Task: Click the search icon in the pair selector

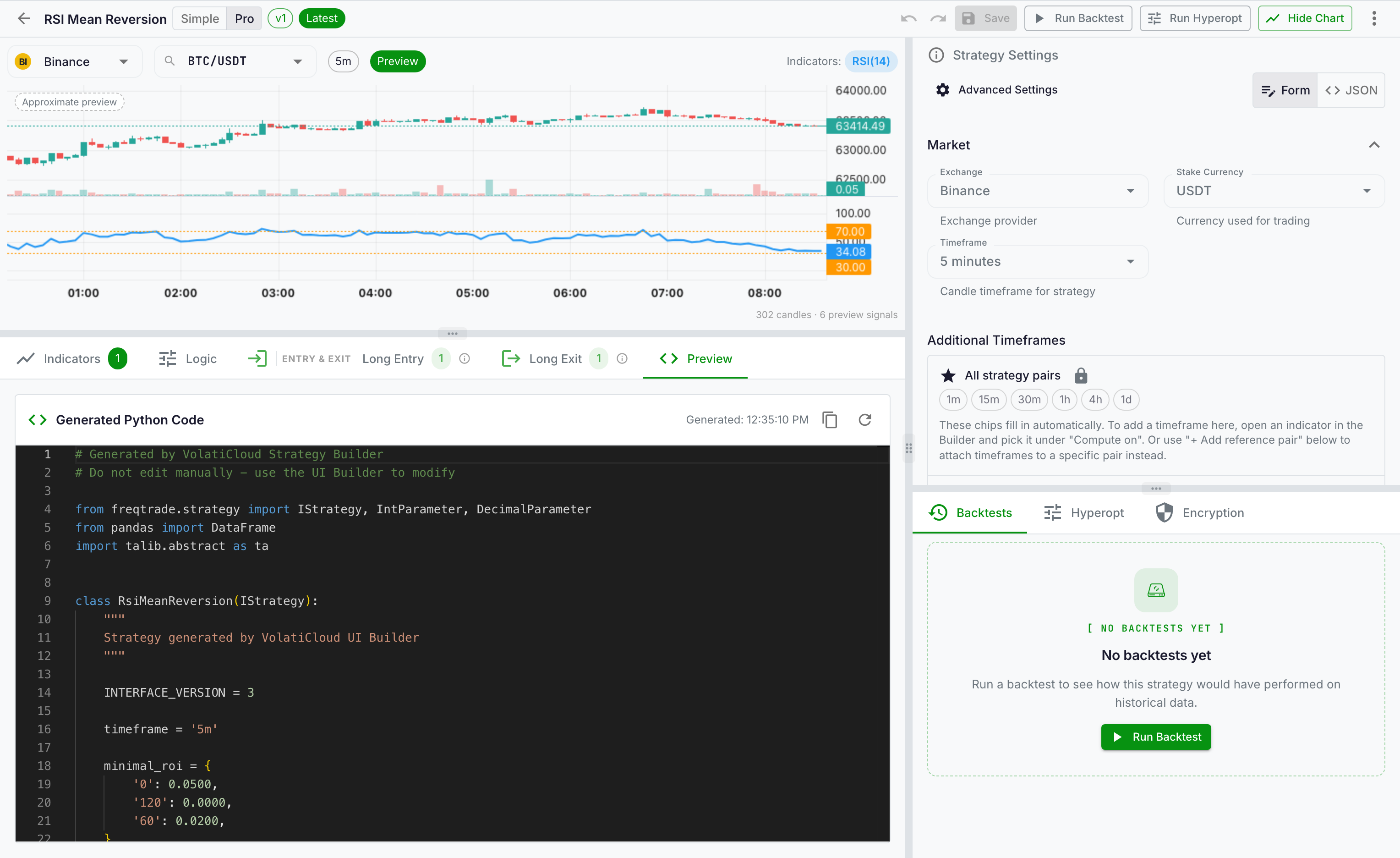Action: click(x=170, y=61)
